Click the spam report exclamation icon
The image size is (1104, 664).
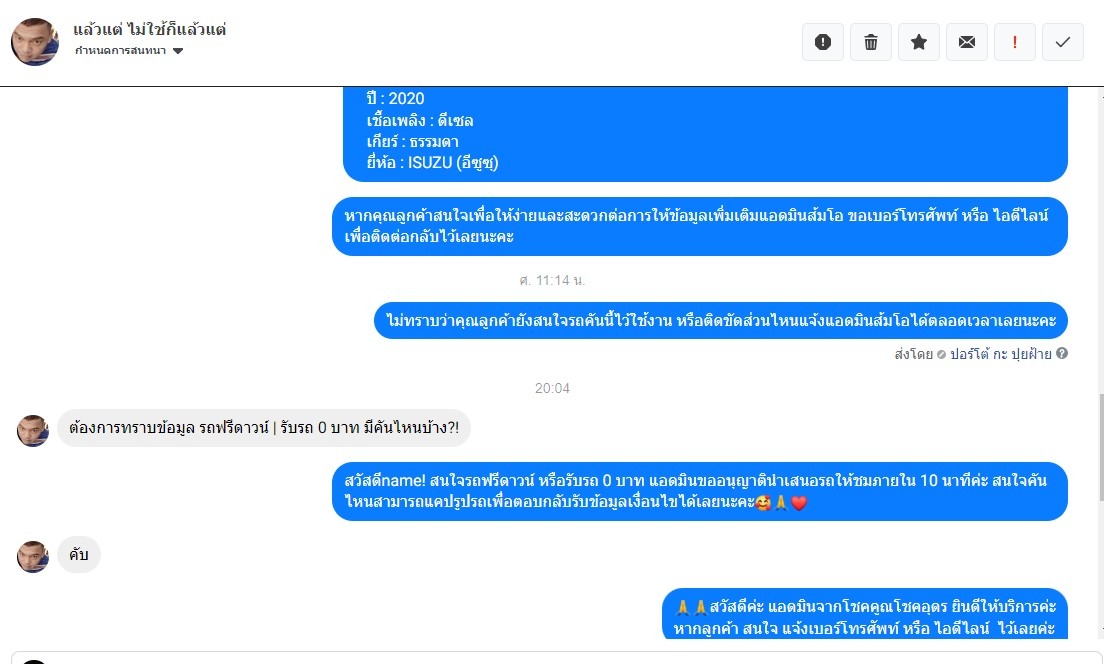click(822, 42)
